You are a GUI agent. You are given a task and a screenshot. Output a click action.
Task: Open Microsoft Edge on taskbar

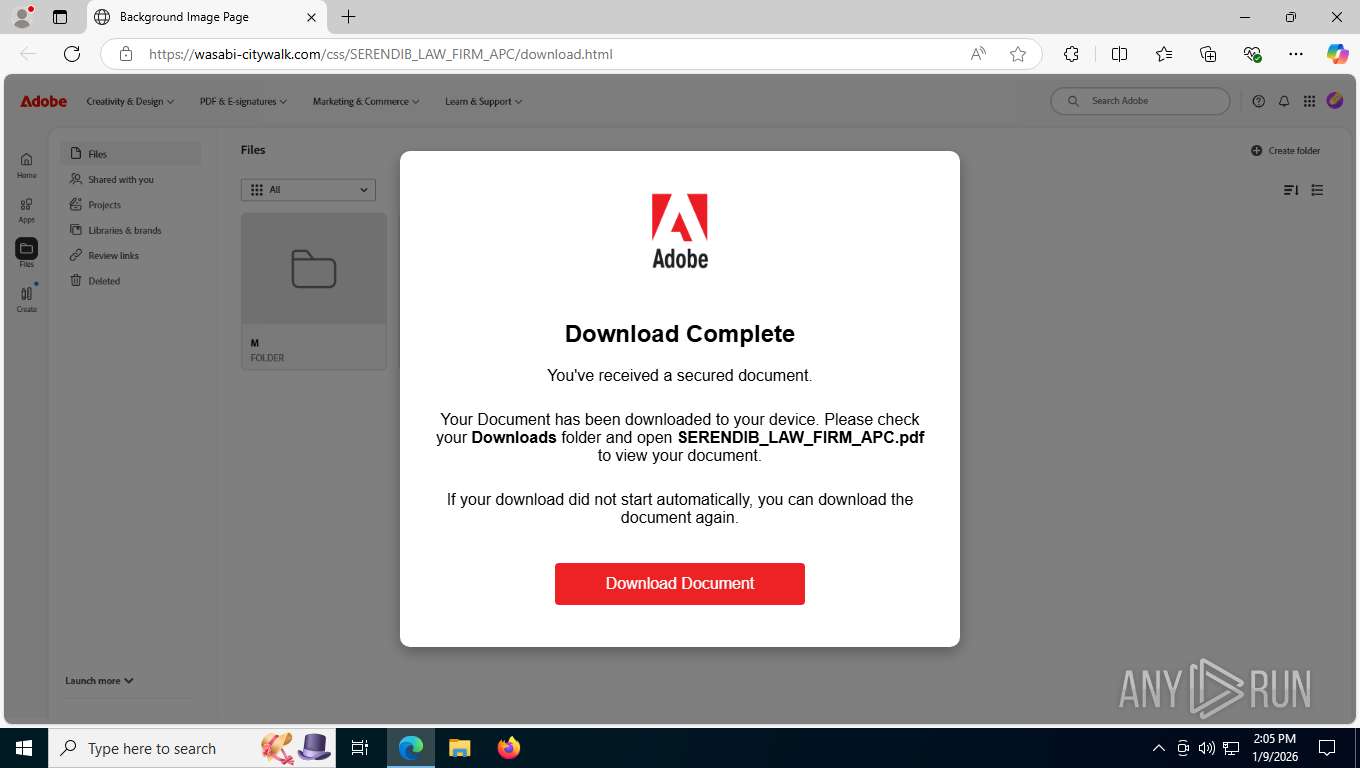pyautogui.click(x=411, y=748)
